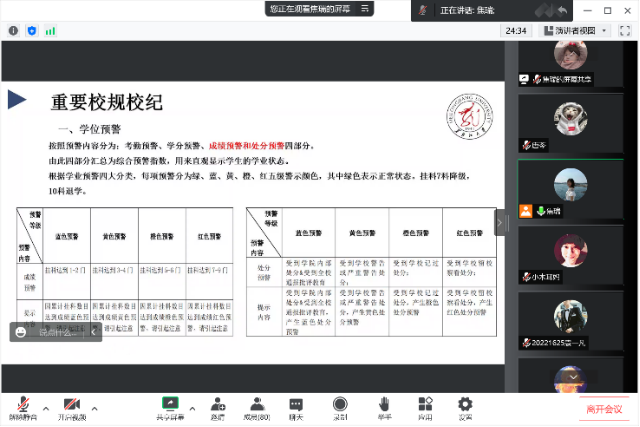This screenshot has width=640, height=427.
Task: Open the Apps grid icon
Action: pos(425,405)
